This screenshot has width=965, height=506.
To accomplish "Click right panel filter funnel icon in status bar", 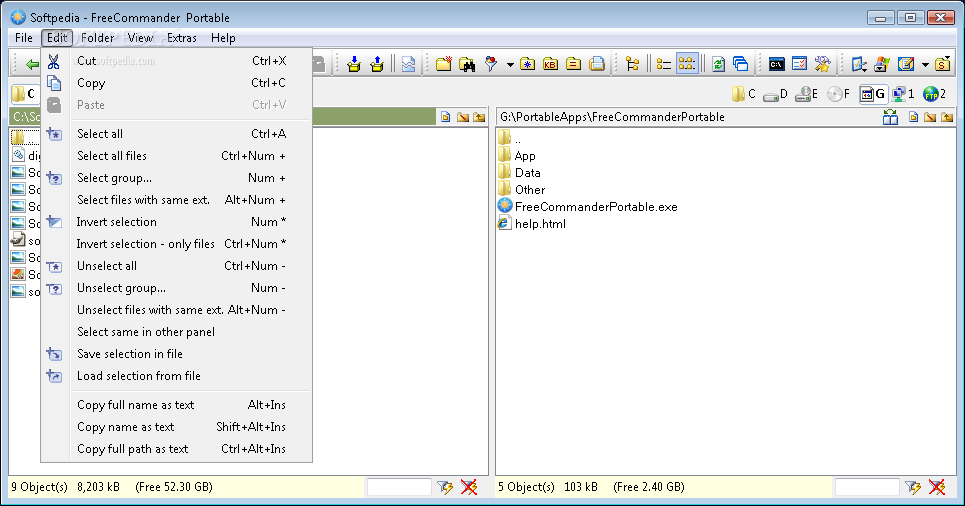I will tap(913, 488).
